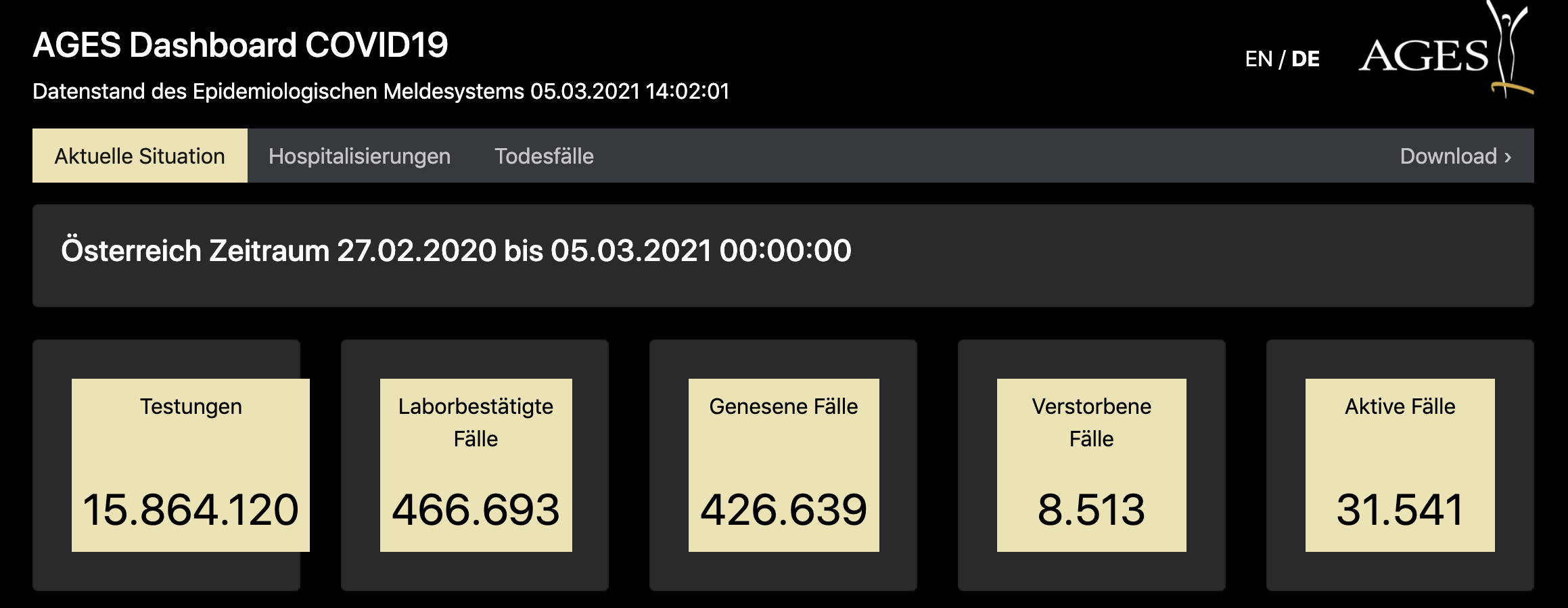Screen dimensions: 1568x608
Task: Select the DE language option
Action: (1305, 60)
